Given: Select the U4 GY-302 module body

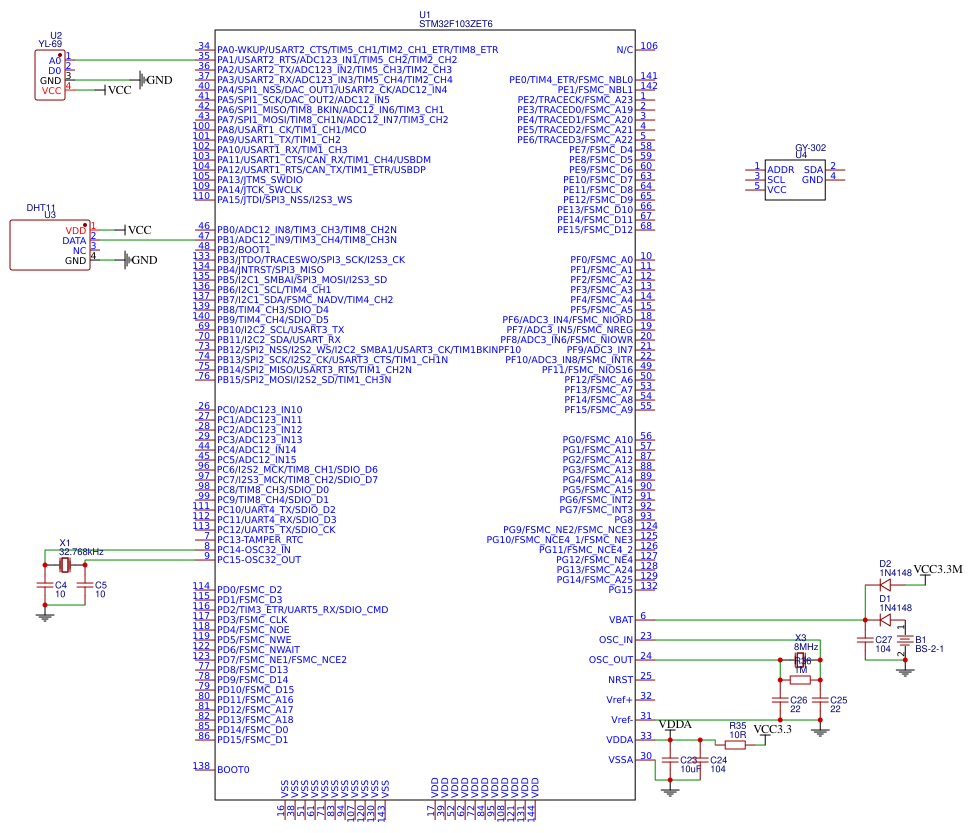Looking at the screenshot, I should (x=795, y=180).
